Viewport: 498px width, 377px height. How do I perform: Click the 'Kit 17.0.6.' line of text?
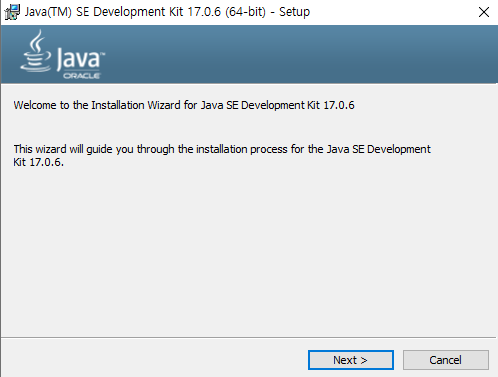click(38, 162)
